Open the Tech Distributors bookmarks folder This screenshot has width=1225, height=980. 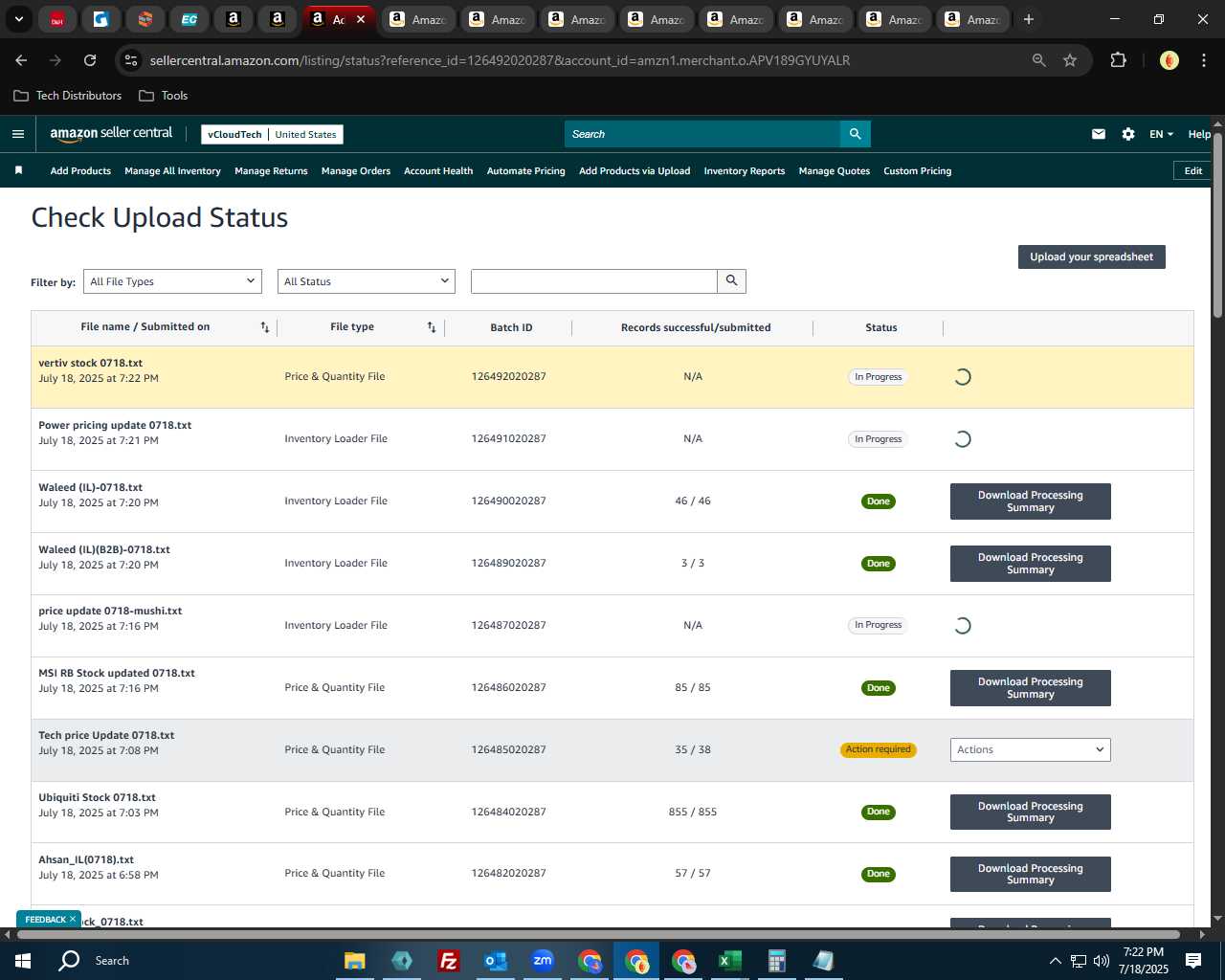tap(68, 96)
